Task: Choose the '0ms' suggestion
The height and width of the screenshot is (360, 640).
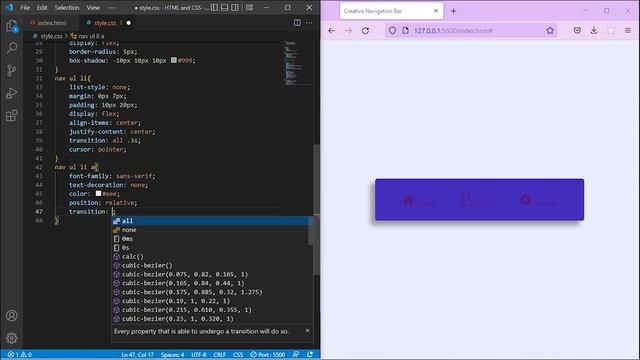Action: click(x=210, y=239)
